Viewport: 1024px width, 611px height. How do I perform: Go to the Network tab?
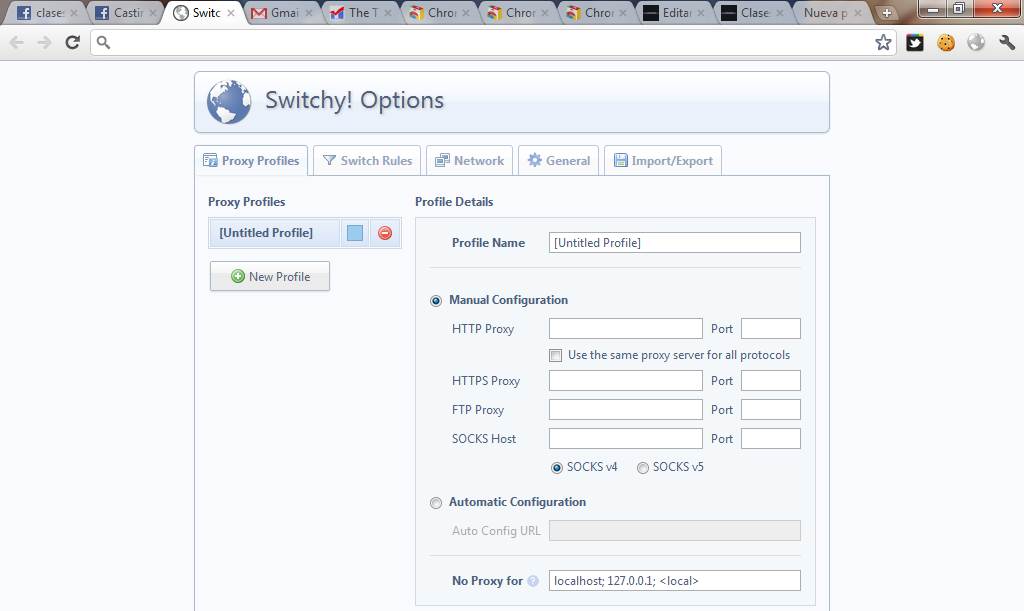click(x=469, y=160)
